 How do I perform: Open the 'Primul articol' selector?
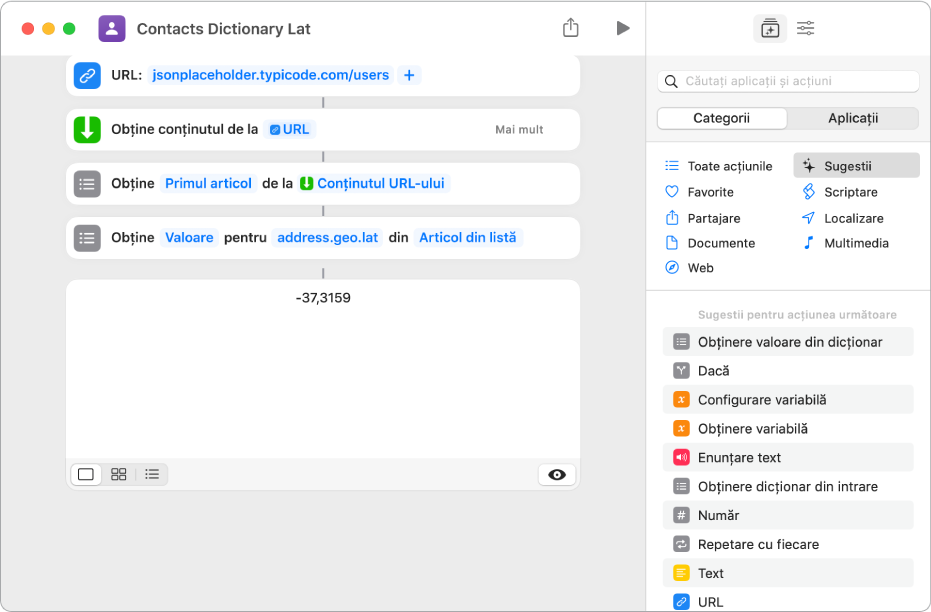click(209, 183)
